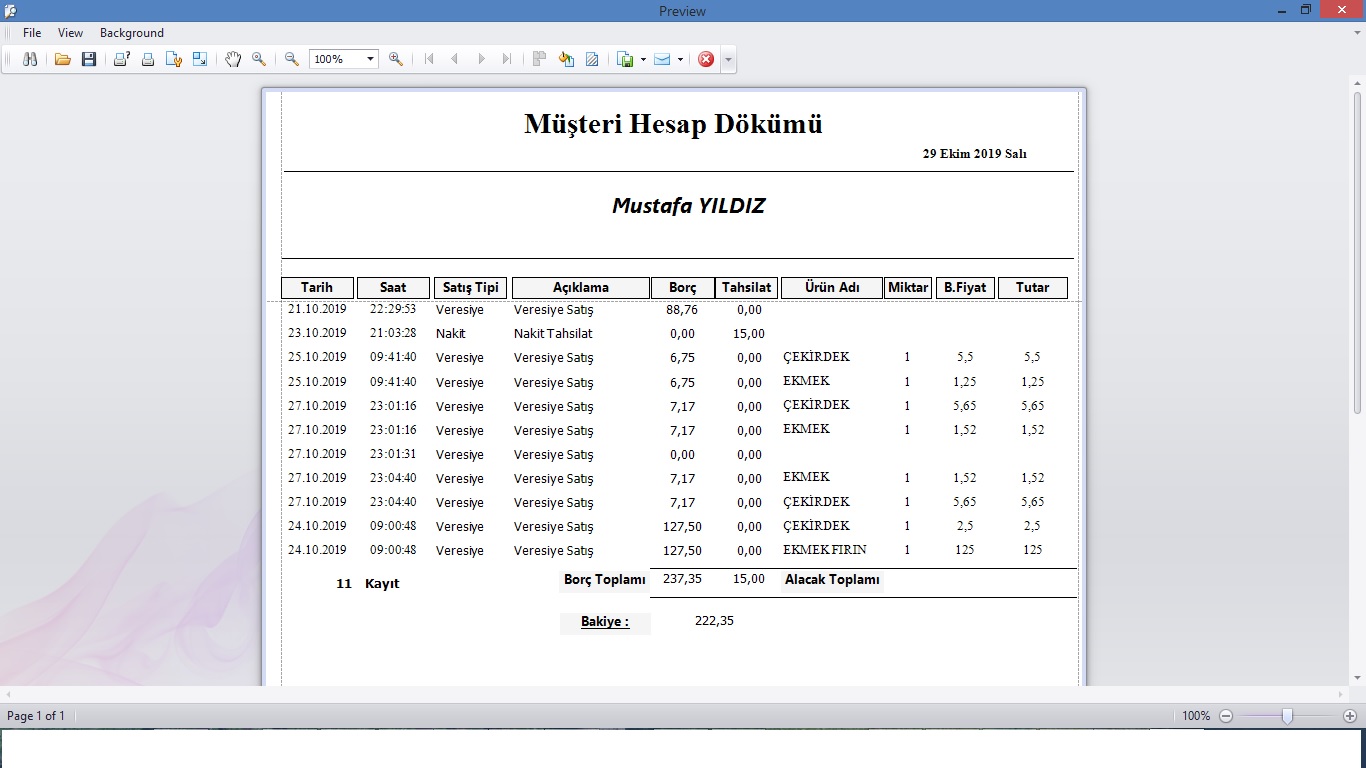1366x768 pixels.
Task: Click the 'Borç Toplamı' label
Action: click(x=605, y=580)
